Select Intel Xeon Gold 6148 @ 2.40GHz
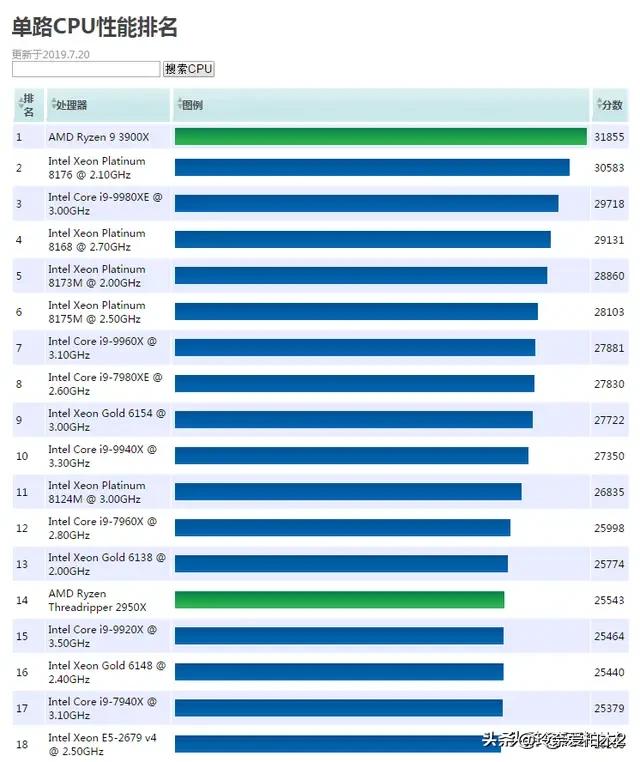Viewport: 640px width, 762px height. [107, 672]
